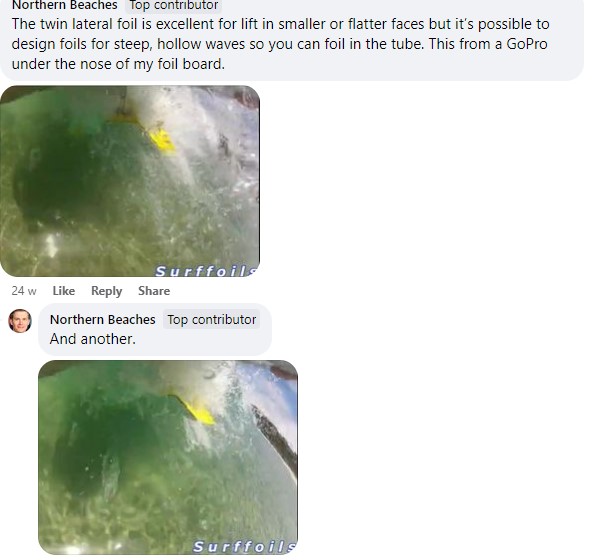Click the yellow foil in the first photo
606x560 pixels.
(162, 140)
